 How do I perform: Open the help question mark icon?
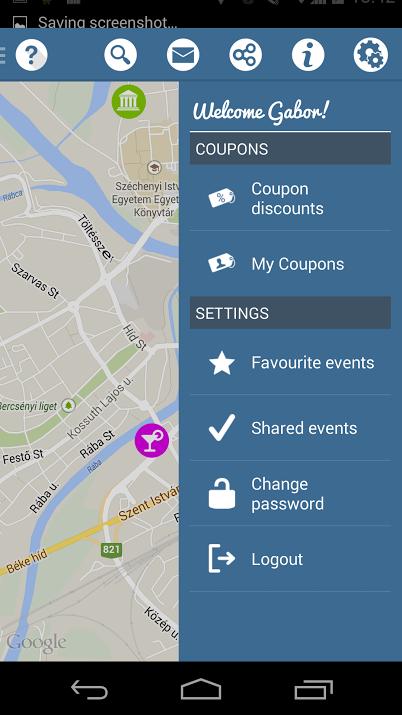(31, 55)
